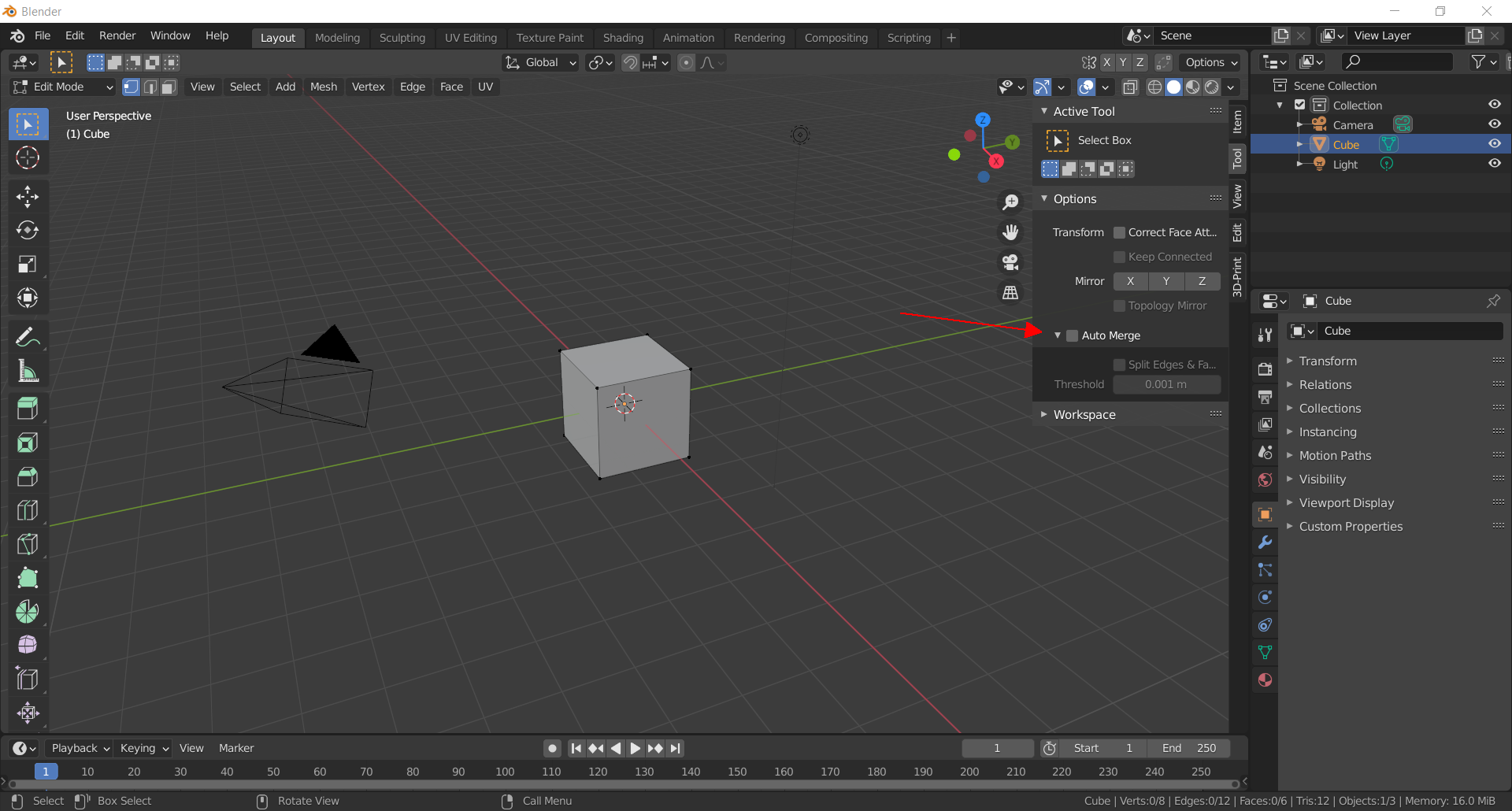Toggle Mirror Y axis in Options
The width and height of the screenshot is (1512, 811).
[1166, 281]
